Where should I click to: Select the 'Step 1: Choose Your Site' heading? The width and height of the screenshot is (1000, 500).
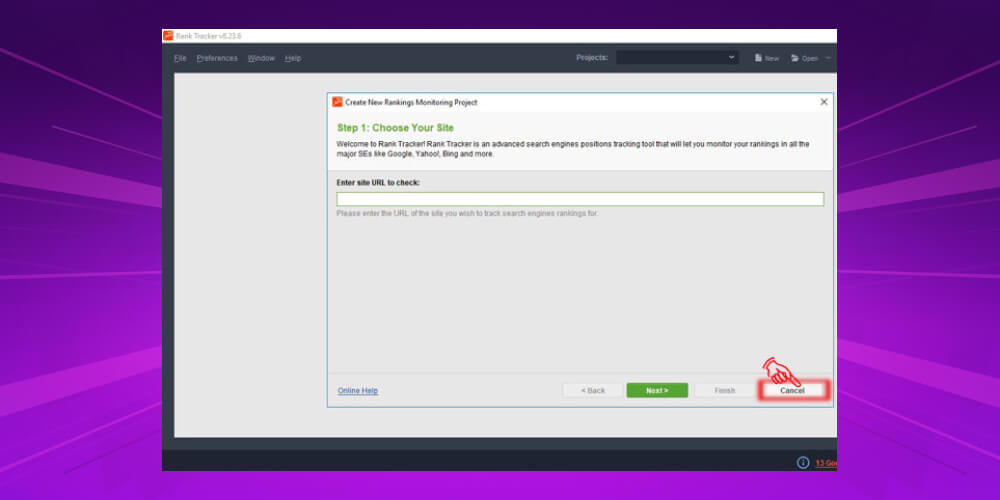pos(395,128)
